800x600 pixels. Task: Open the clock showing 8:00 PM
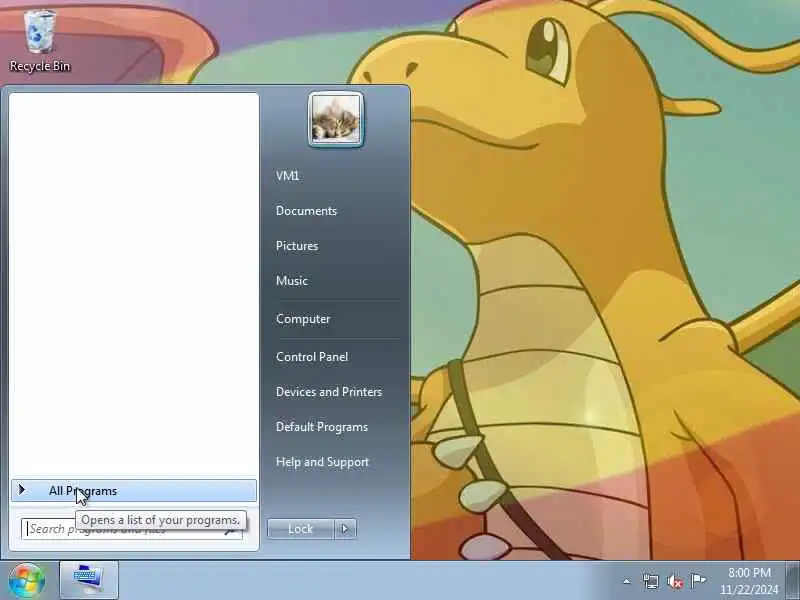[x=749, y=581]
